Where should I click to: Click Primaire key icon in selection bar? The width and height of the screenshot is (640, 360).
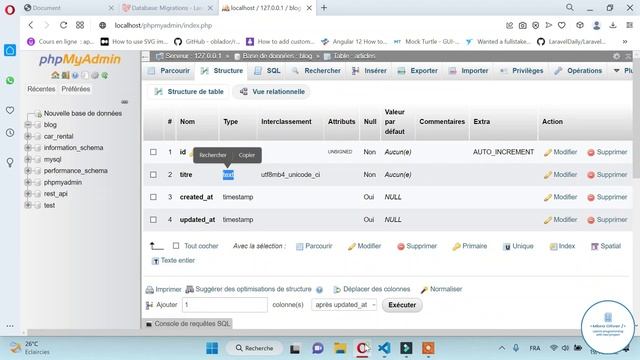click(x=456, y=246)
